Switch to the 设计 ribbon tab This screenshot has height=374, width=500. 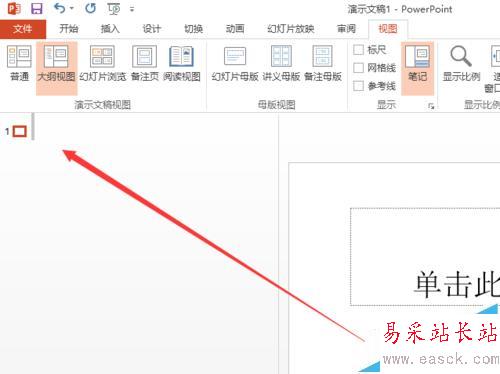152,29
